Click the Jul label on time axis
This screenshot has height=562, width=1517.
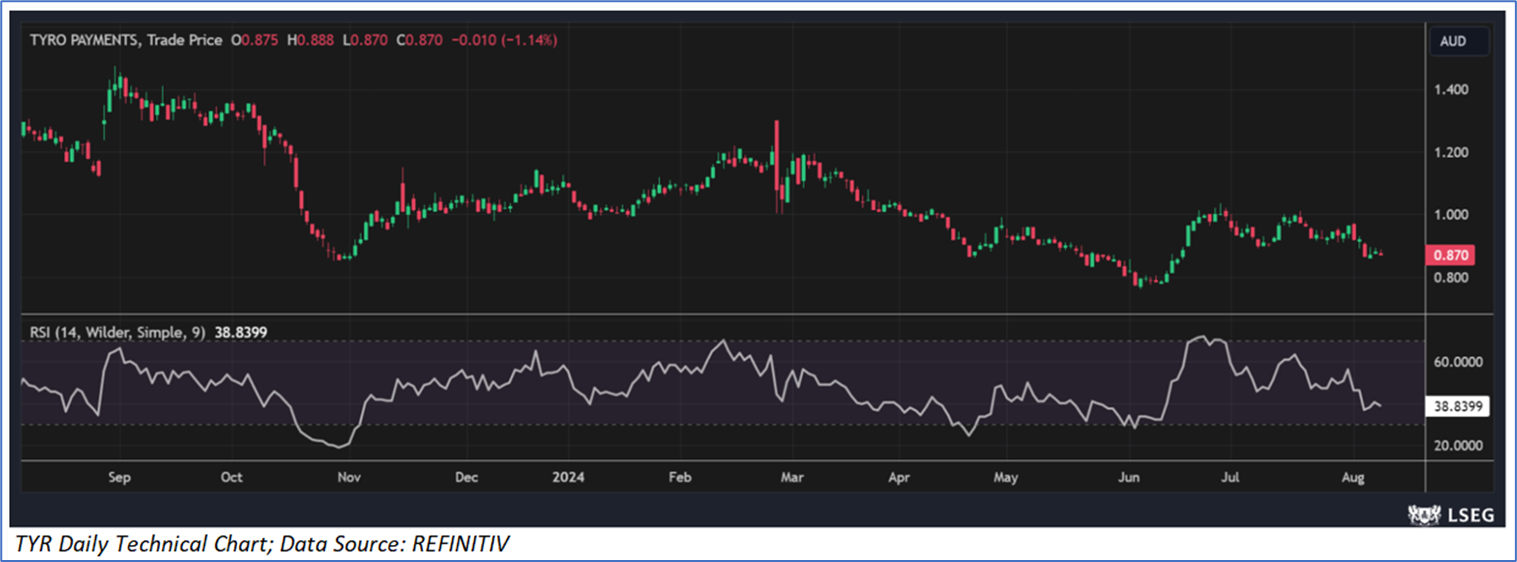[1230, 478]
